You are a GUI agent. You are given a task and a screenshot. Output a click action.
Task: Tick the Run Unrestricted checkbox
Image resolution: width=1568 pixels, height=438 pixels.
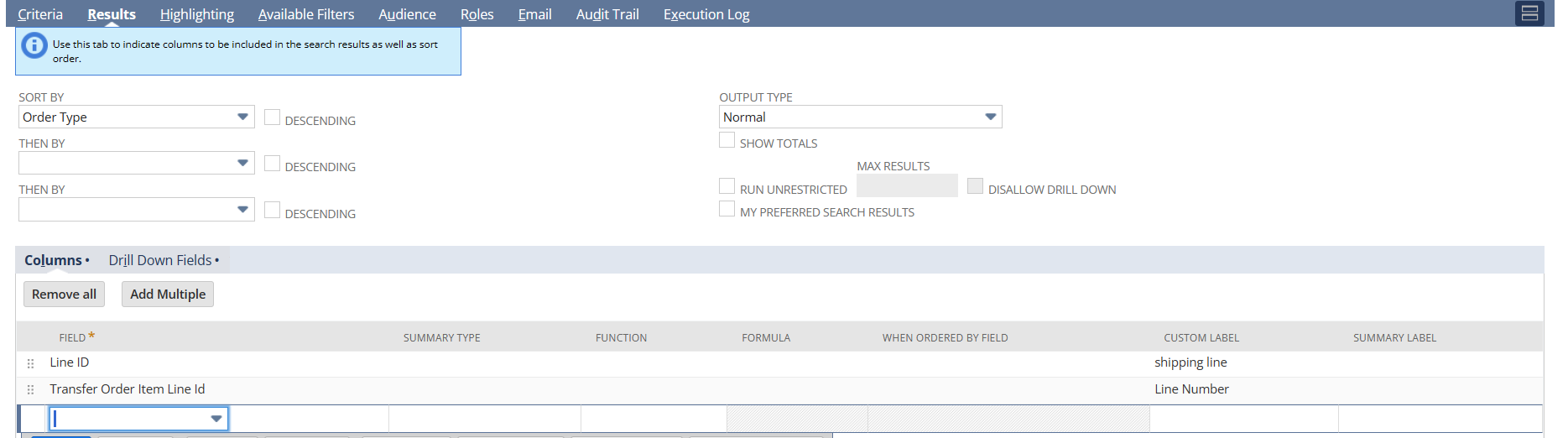(x=727, y=186)
